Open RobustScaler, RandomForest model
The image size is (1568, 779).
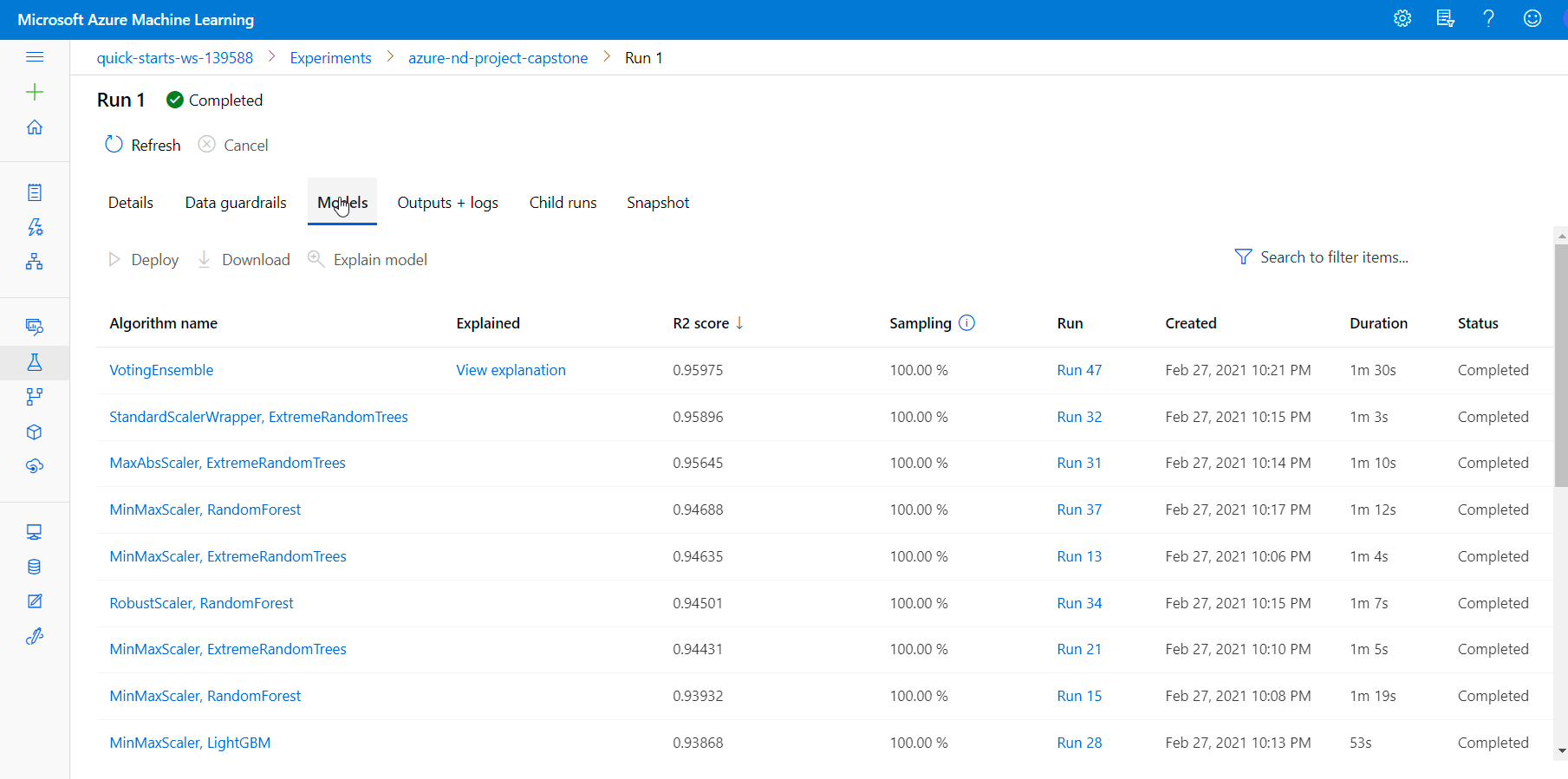tap(201, 603)
